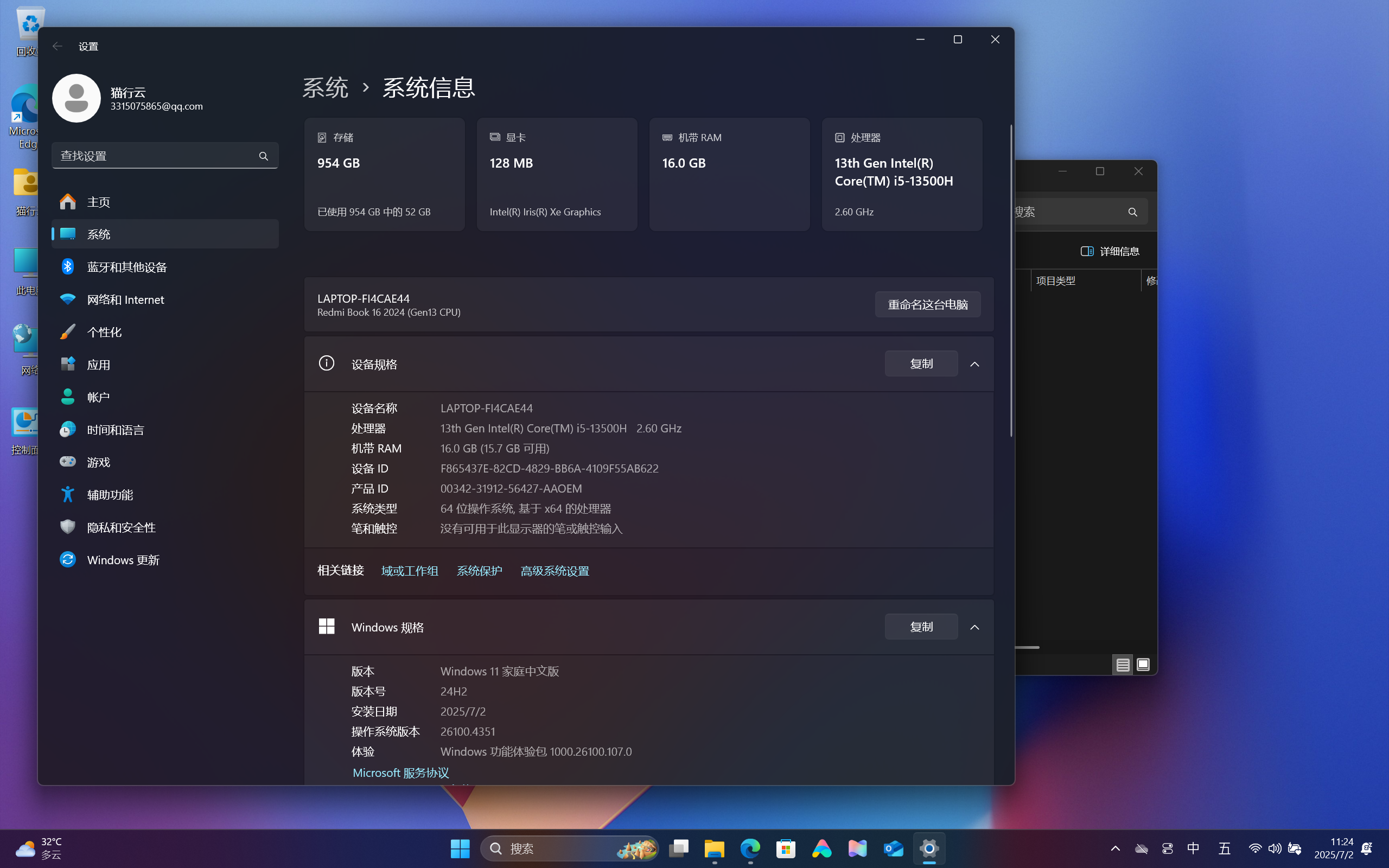Click the back arrow in Settings header
Screen dimensions: 1389x868
pyautogui.click(x=58, y=46)
